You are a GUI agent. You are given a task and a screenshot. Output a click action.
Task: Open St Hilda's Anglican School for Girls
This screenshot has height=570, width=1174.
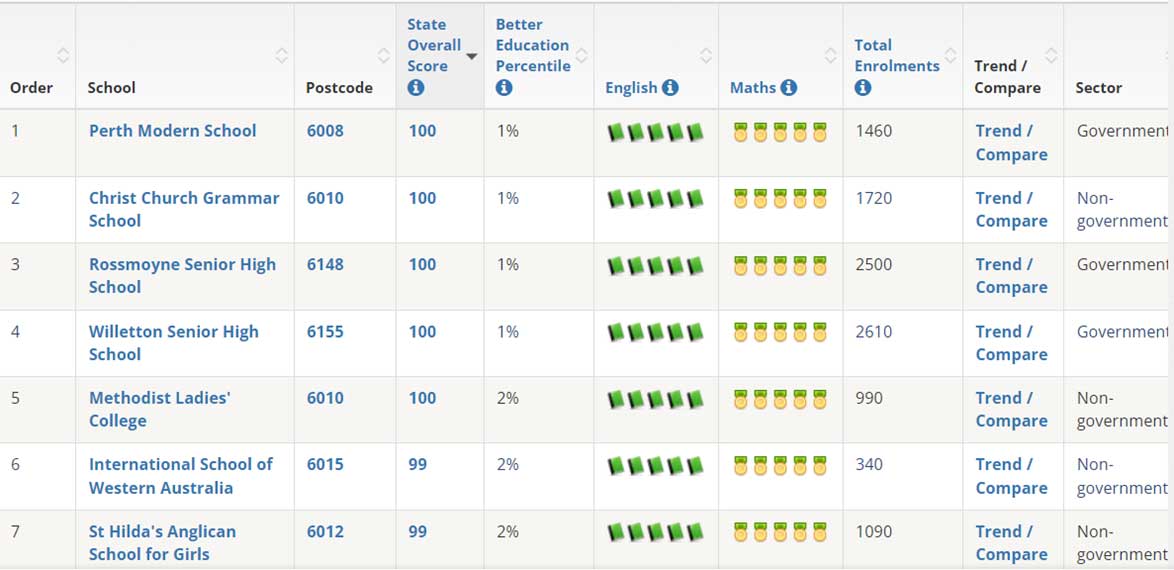pos(162,542)
